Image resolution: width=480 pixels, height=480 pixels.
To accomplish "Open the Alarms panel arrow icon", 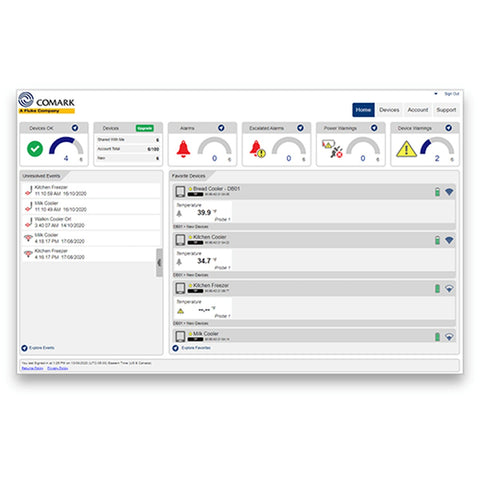I will (221, 128).
